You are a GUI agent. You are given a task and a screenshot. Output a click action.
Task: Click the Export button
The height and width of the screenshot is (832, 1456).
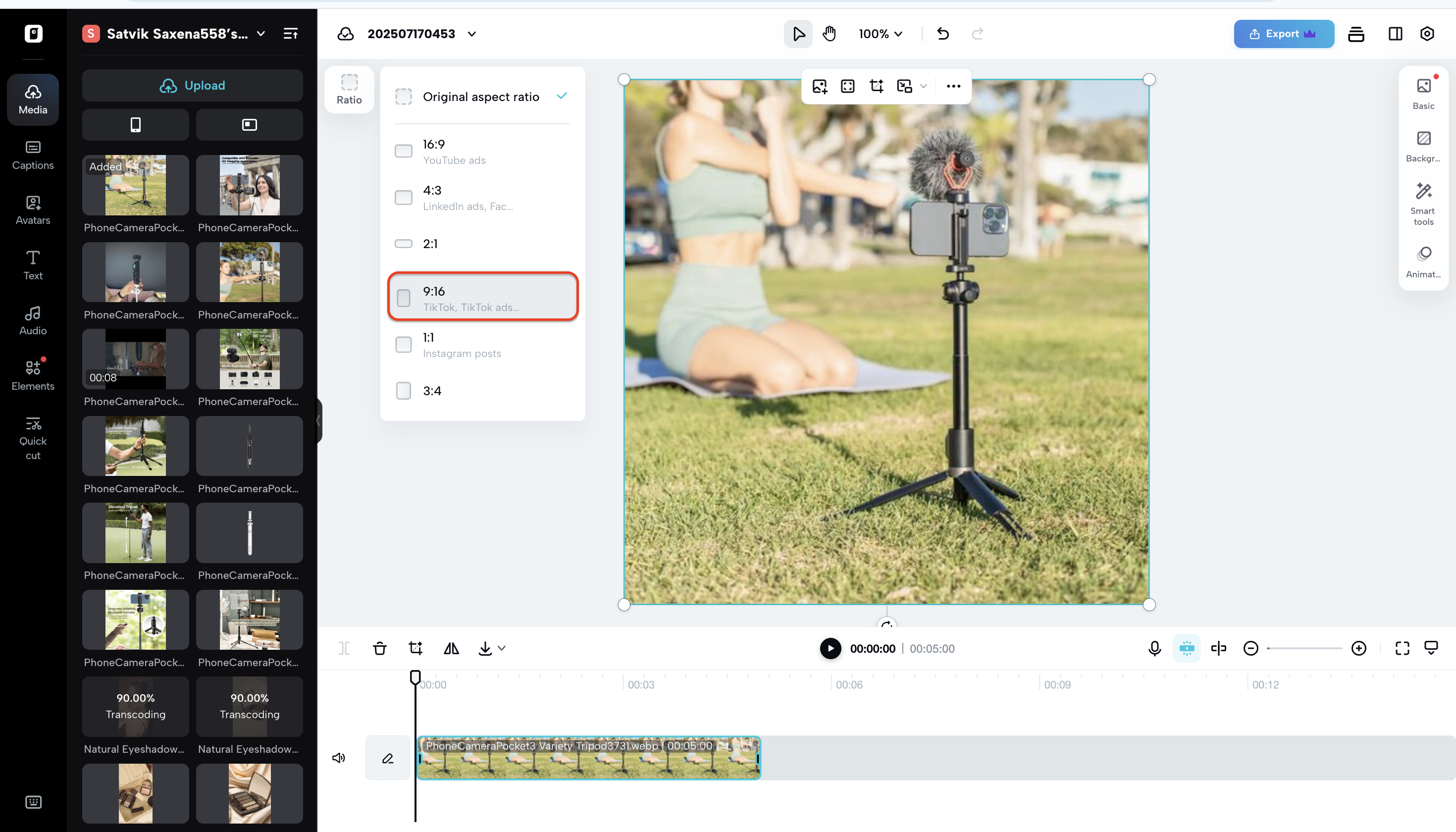click(1284, 34)
